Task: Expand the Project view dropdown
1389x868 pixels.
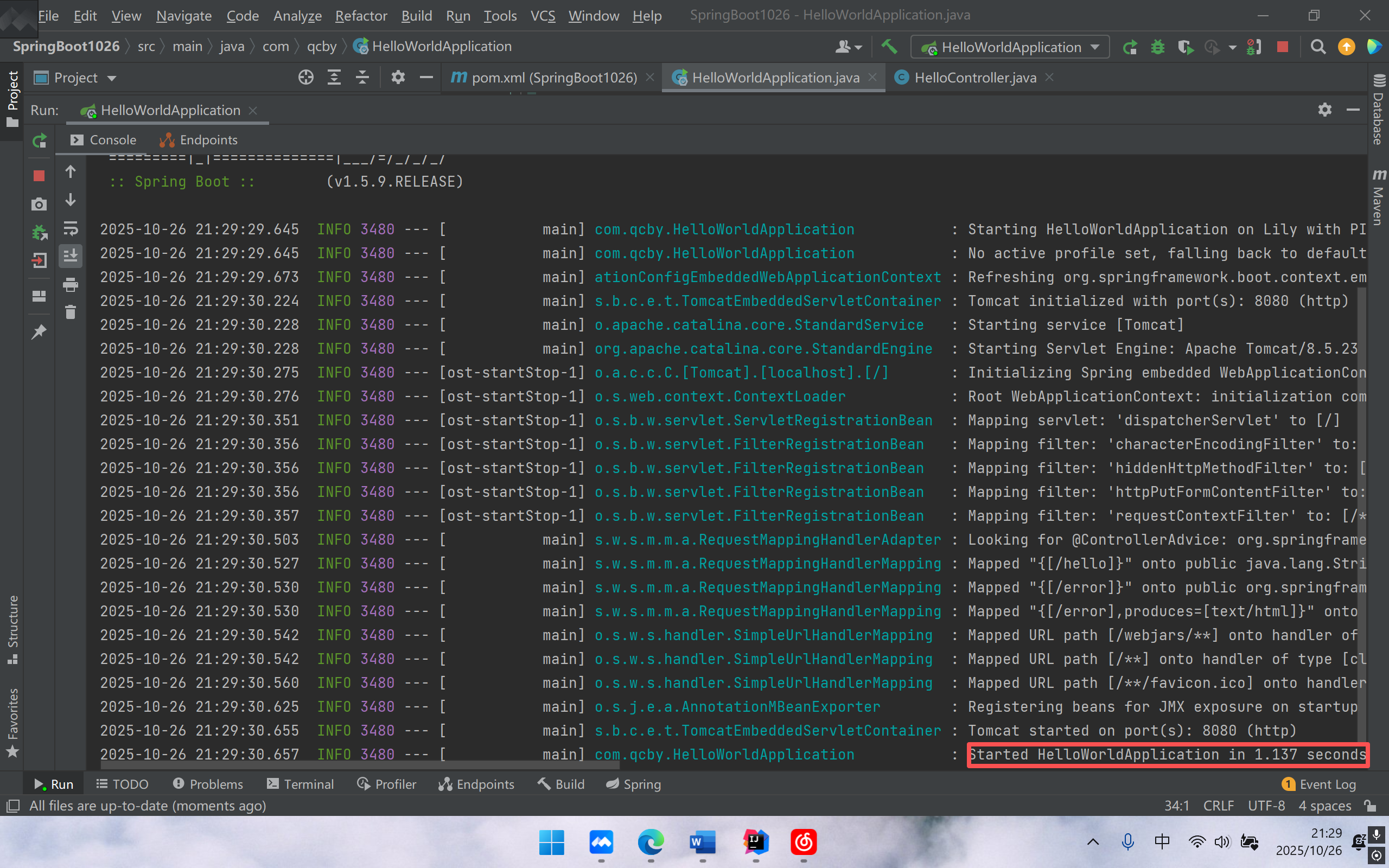Action: pos(111,78)
